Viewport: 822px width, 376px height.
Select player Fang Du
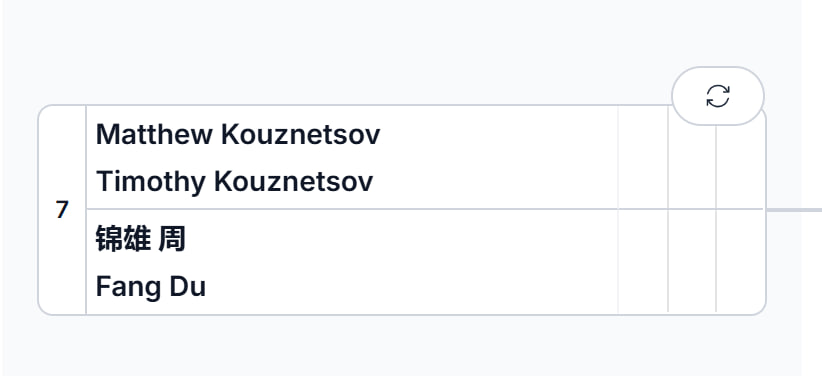click(x=150, y=287)
